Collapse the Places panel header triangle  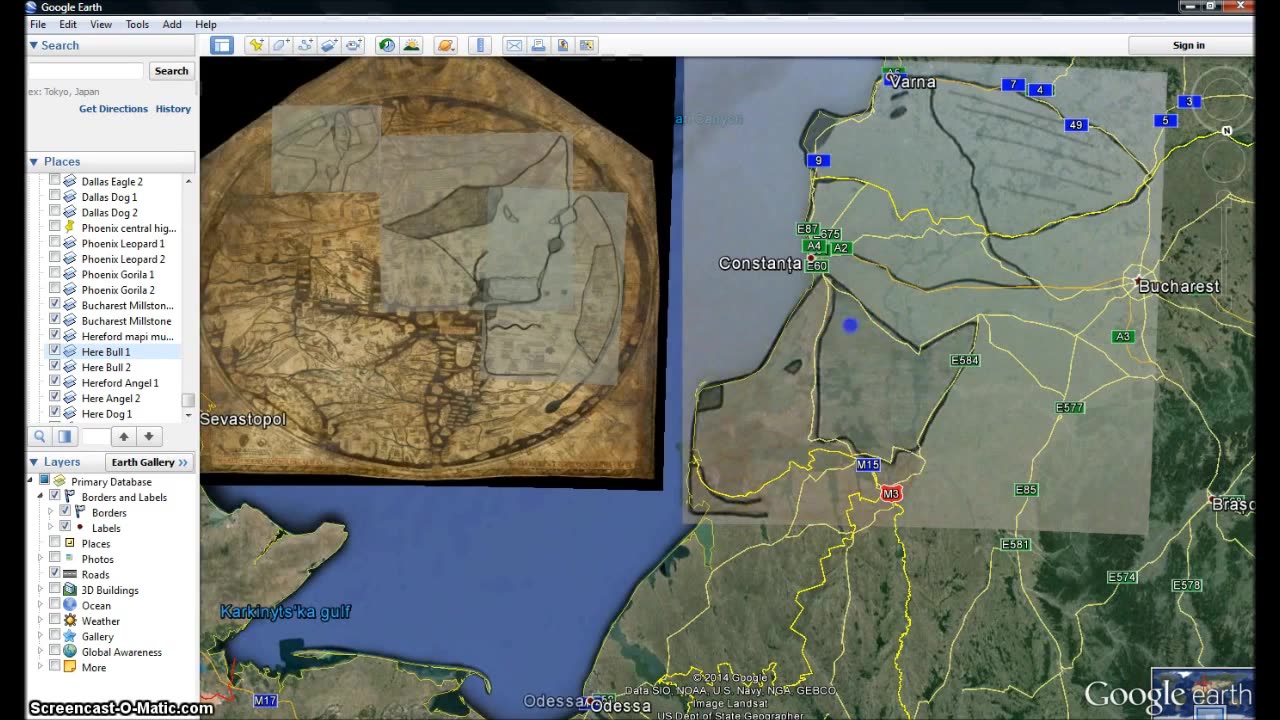[33, 161]
